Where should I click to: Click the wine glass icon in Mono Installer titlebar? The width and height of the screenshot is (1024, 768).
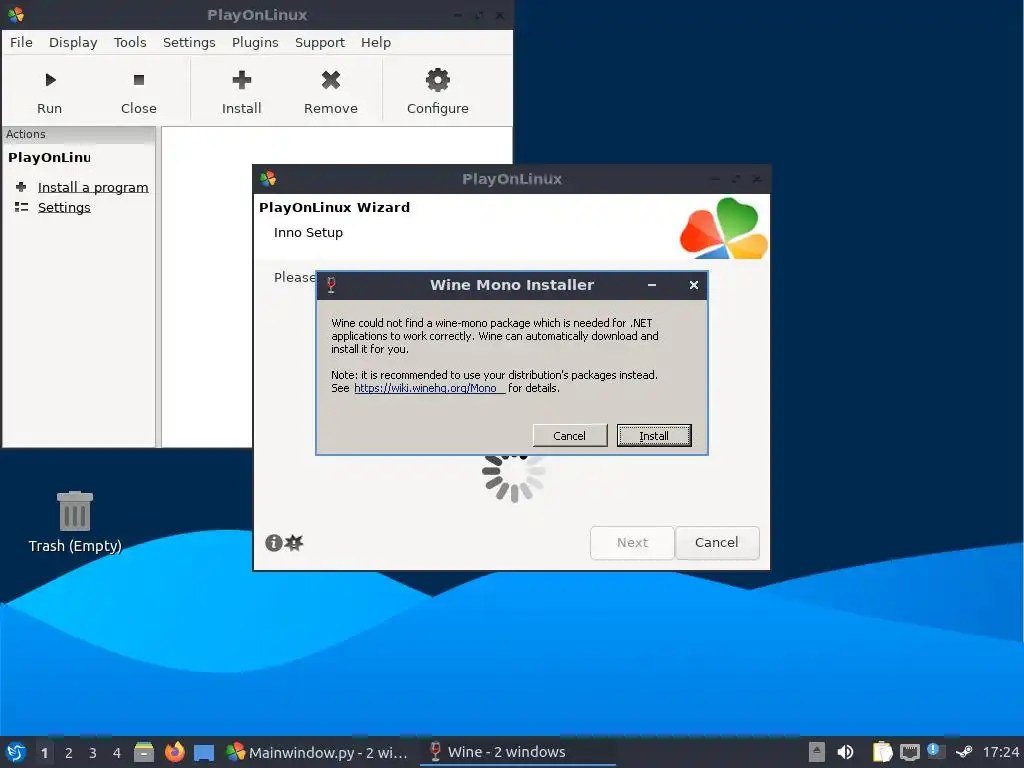tap(331, 285)
